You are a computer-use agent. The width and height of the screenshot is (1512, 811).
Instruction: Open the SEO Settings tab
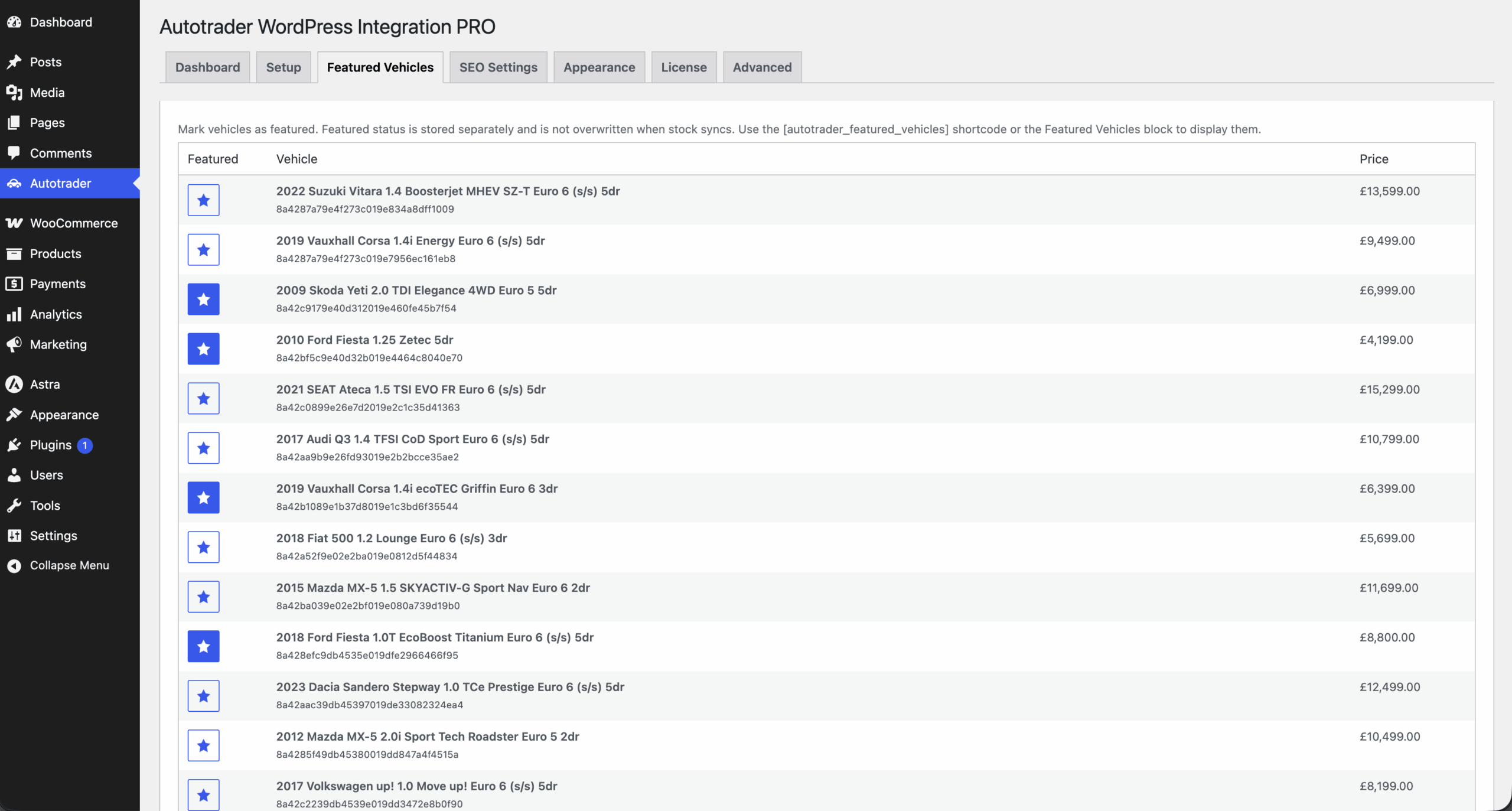click(x=498, y=67)
